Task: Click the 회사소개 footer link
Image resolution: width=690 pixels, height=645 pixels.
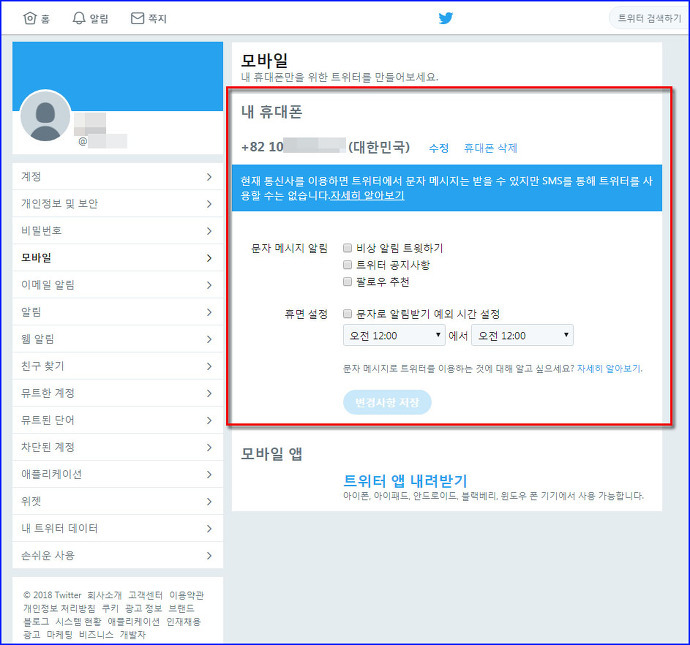Action: 104,595
